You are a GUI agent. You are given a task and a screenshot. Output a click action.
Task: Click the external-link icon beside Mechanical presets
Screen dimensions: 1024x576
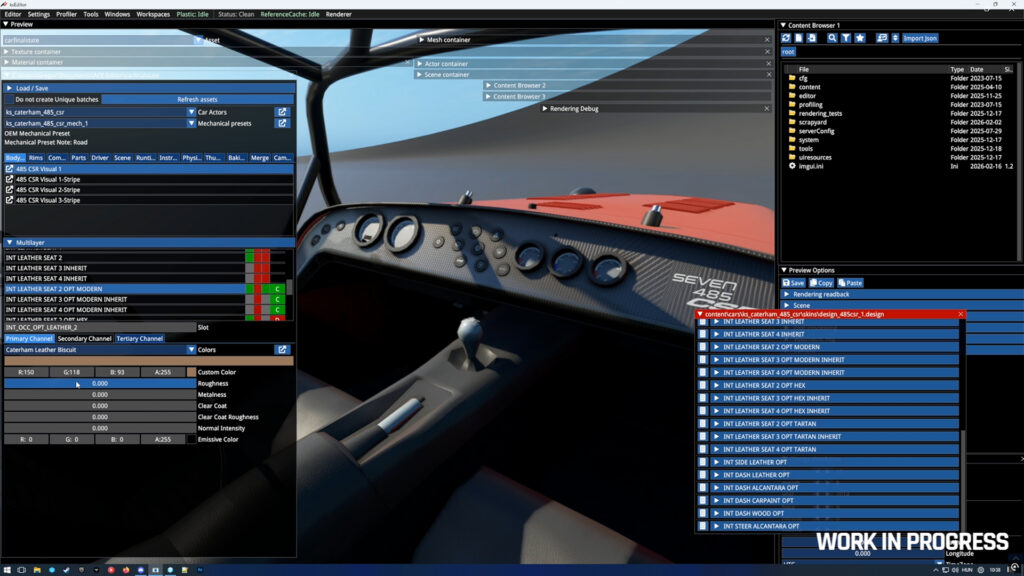(x=282, y=124)
